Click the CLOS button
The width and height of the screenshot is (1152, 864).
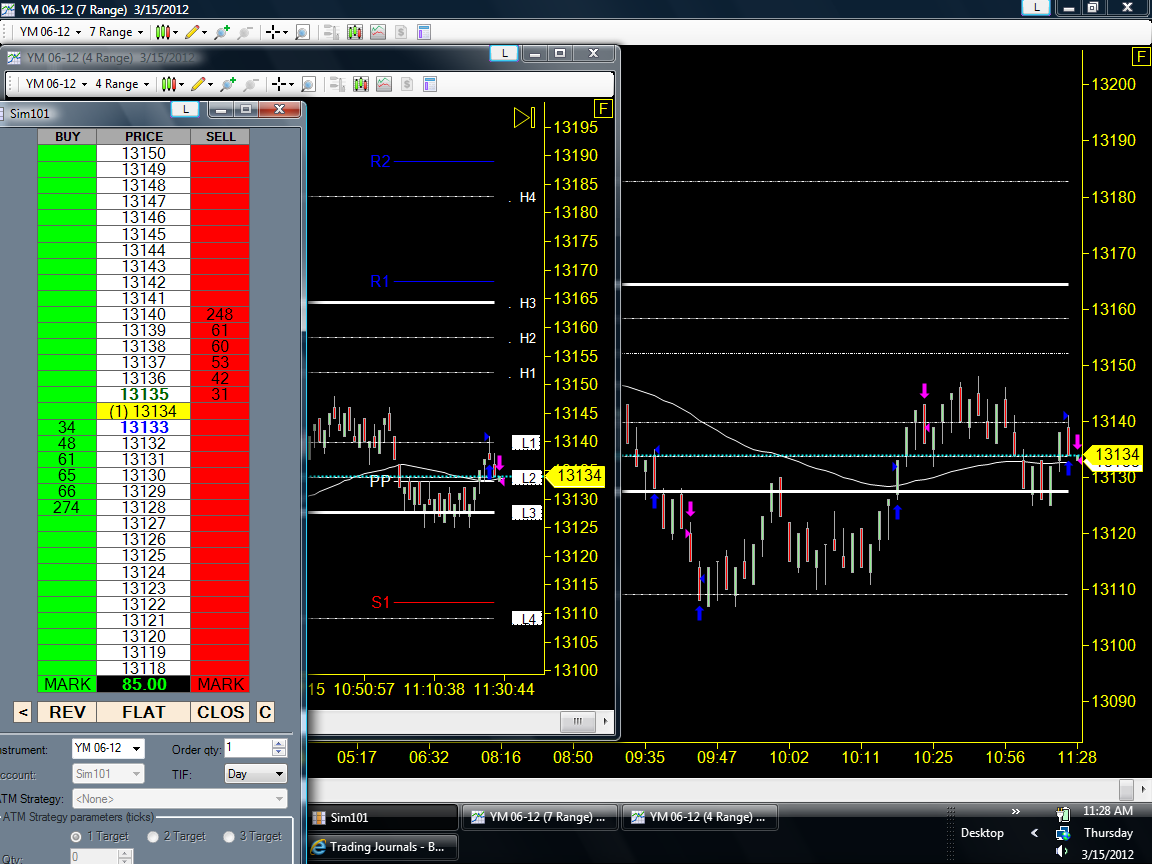[220, 712]
